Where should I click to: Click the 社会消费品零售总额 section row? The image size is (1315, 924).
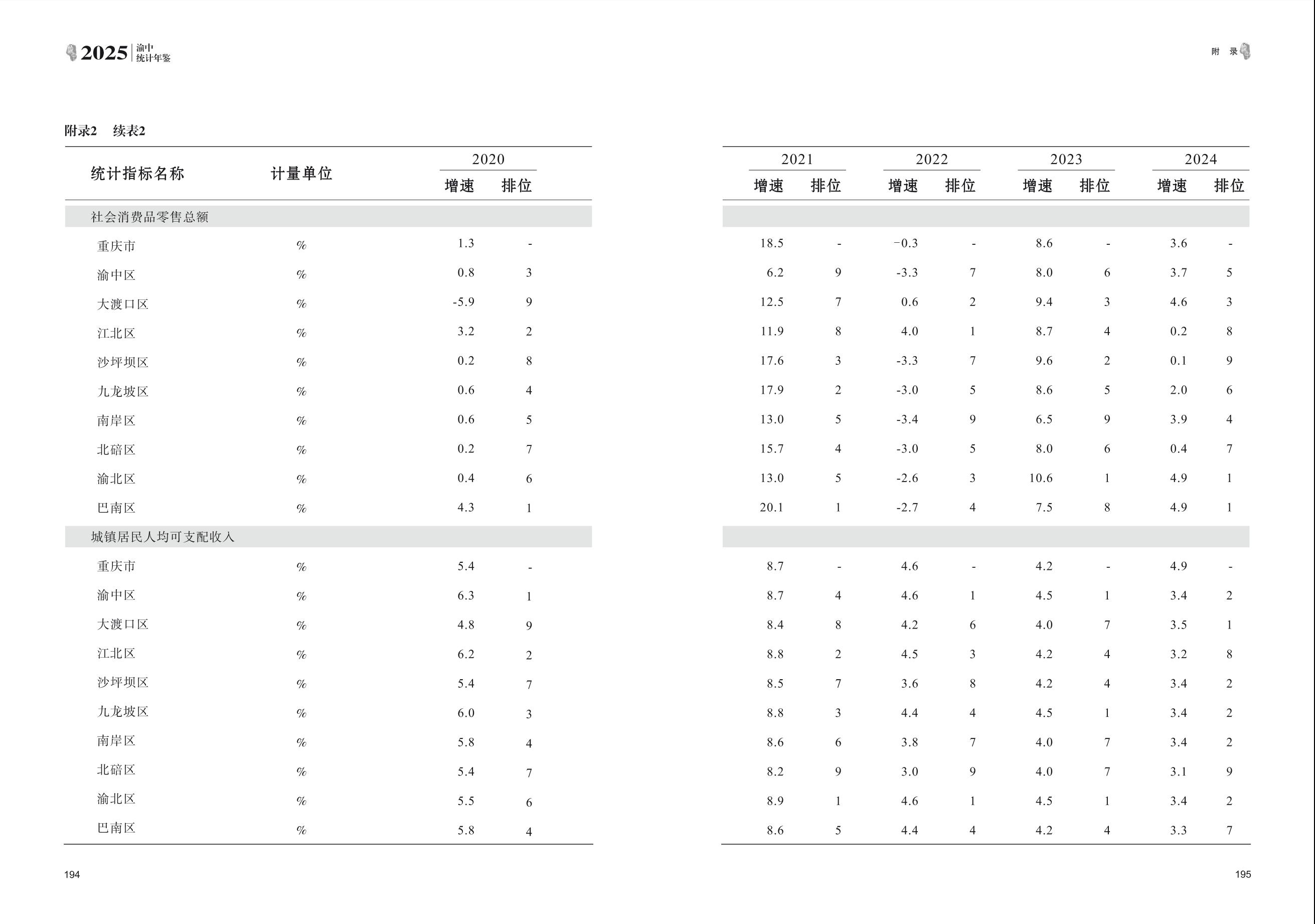[x=149, y=217]
